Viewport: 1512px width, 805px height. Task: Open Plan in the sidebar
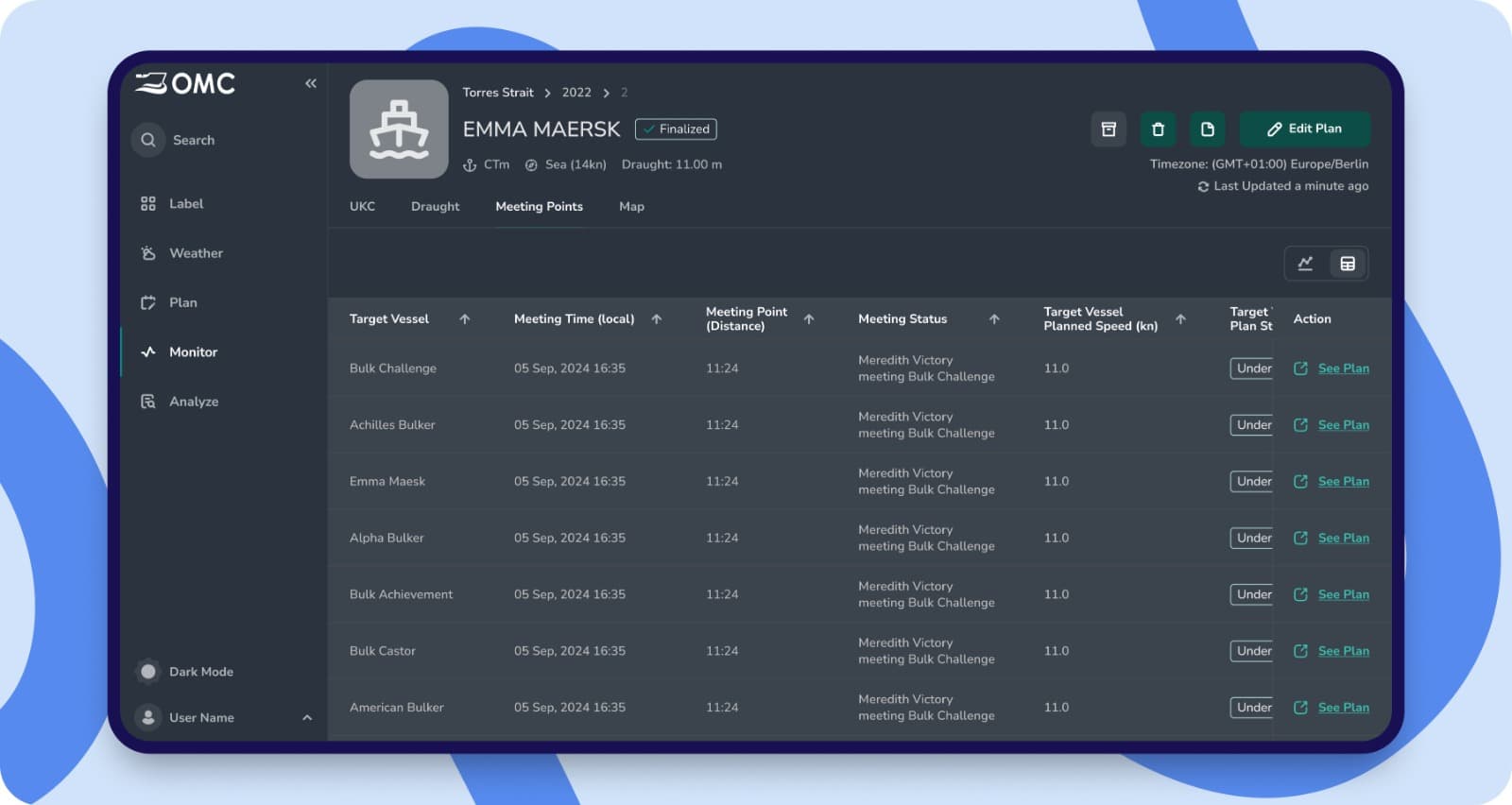pyautogui.click(x=169, y=302)
